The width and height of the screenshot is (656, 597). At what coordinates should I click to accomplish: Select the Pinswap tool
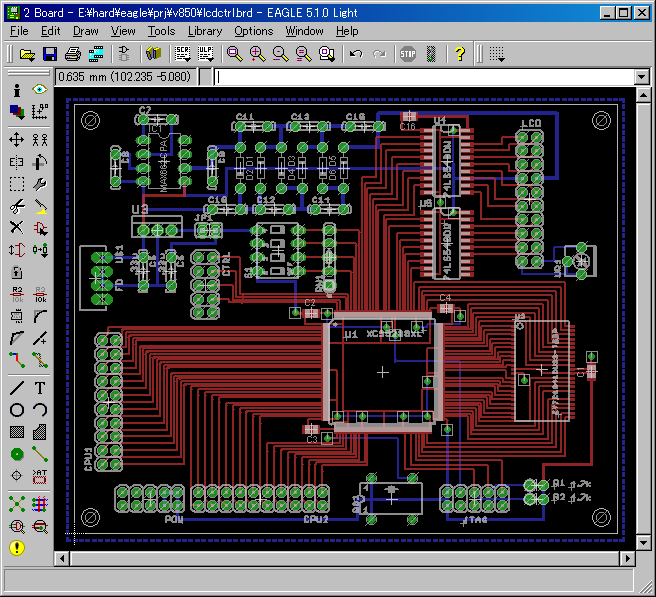(17, 250)
